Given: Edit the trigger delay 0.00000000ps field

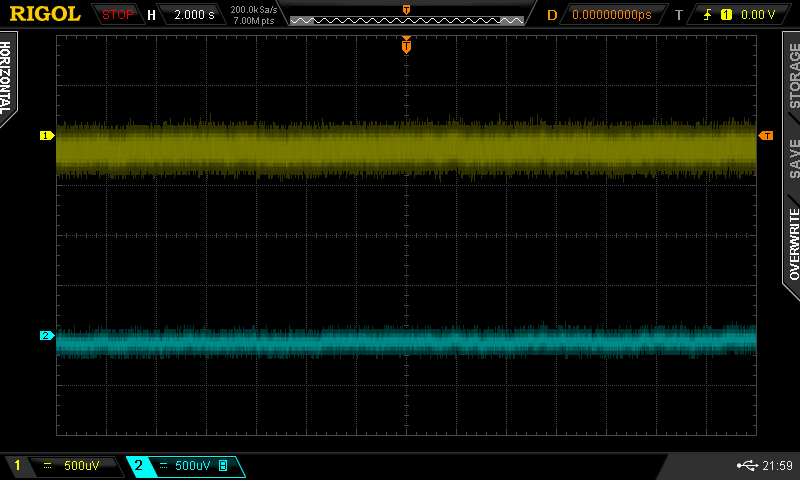Looking at the screenshot, I should 611,15.
